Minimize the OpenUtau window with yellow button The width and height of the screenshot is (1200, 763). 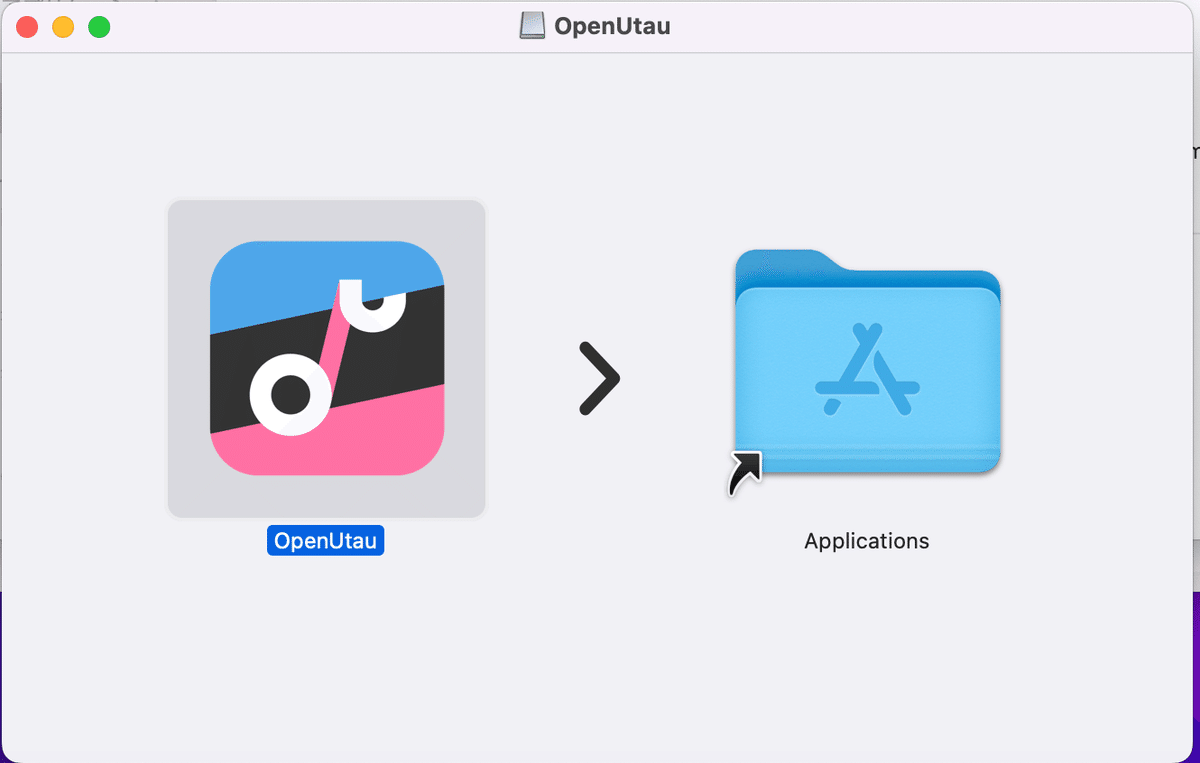[63, 27]
